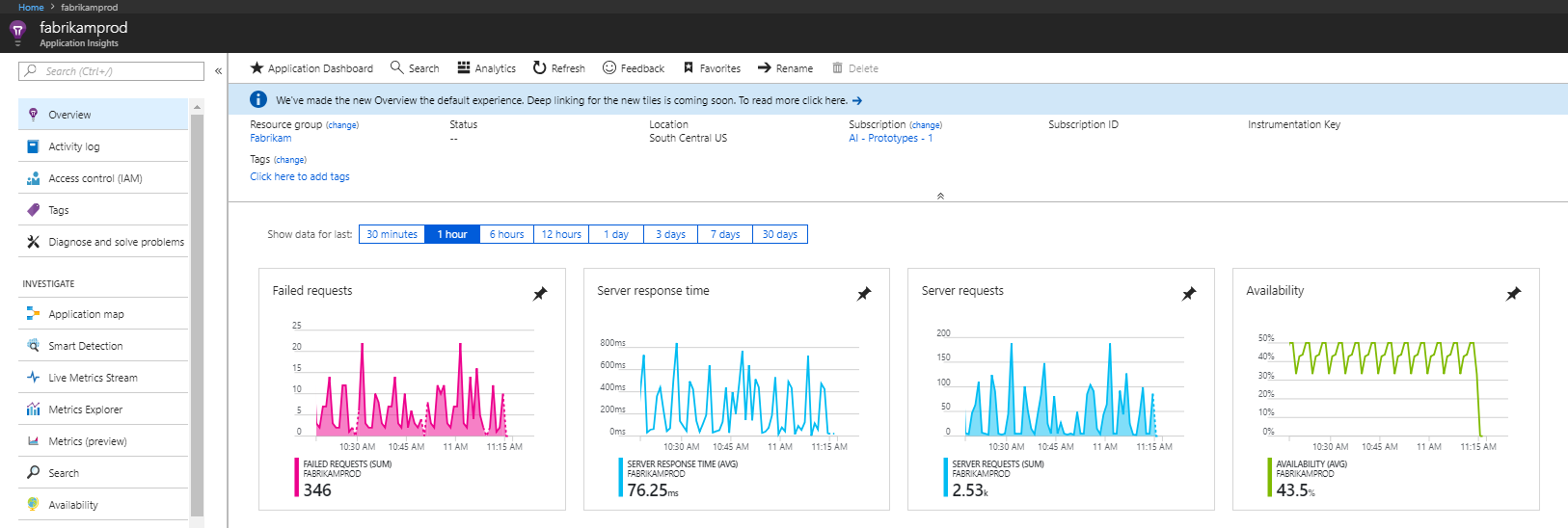Set data range to 7 days
The height and width of the screenshot is (528, 1568).
[725, 234]
